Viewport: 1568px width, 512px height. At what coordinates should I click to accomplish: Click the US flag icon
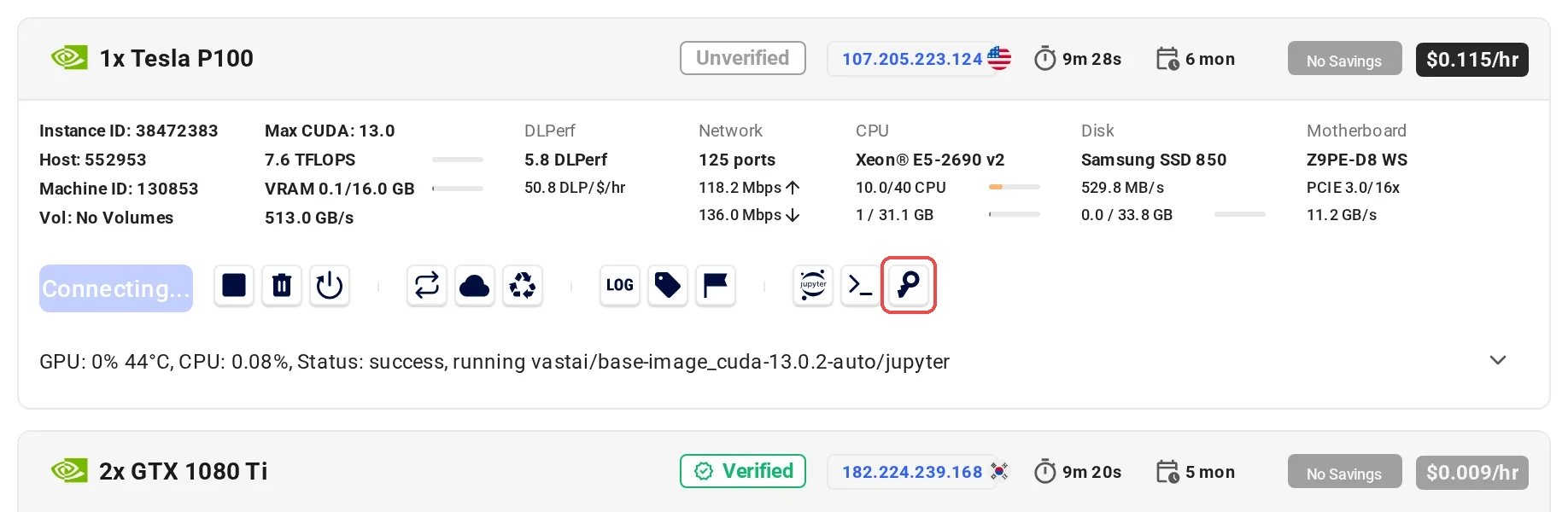pos(999,58)
